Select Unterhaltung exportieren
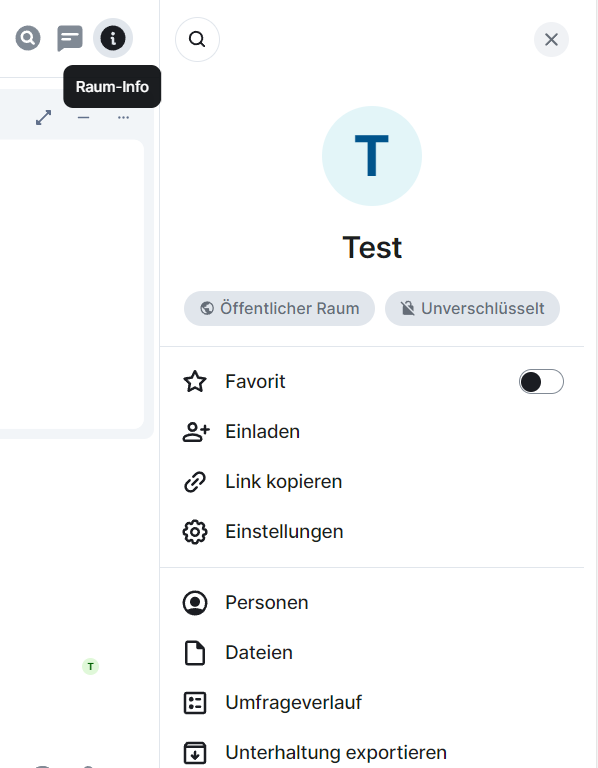598x768 pixels. click(x=372, y=752)
